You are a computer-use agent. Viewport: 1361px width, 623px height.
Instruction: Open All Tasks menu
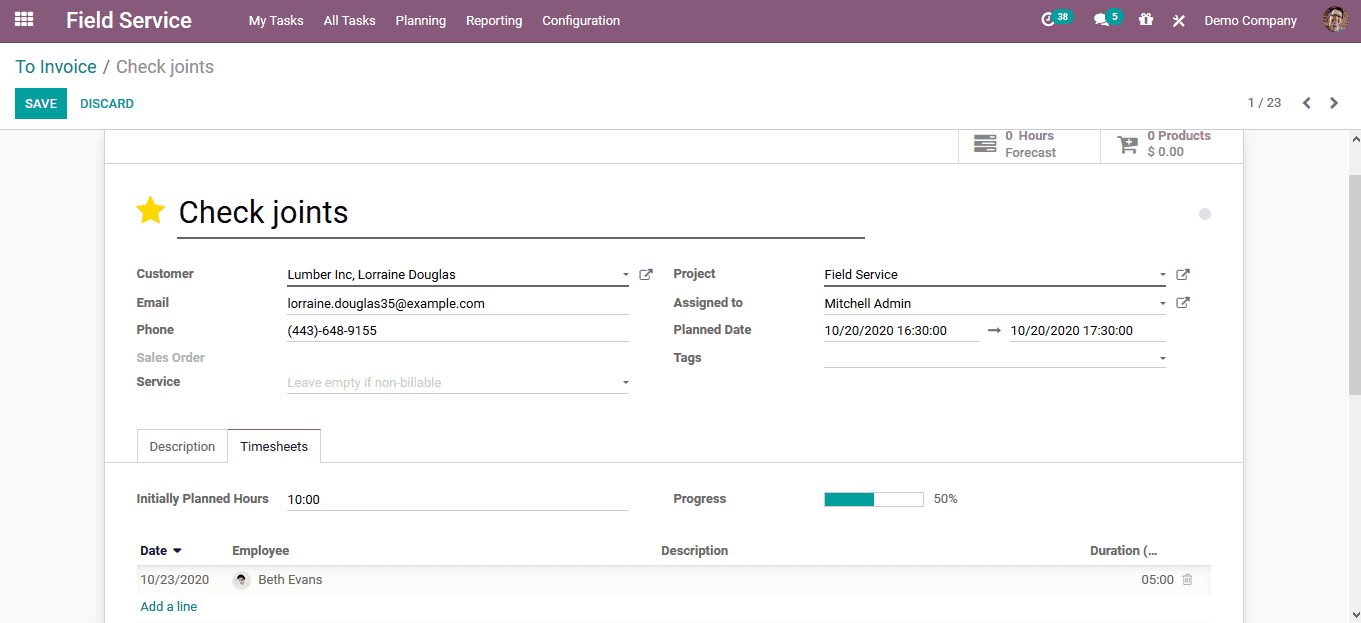point(350,20)
